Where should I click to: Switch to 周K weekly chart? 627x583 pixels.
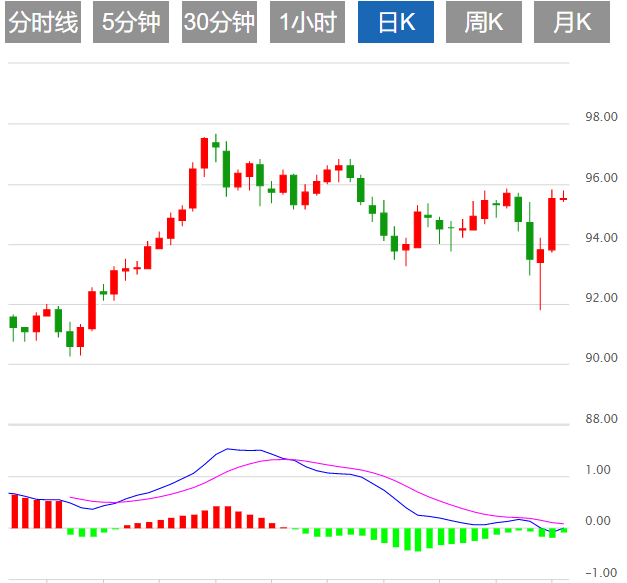click(x=484, y=22)
